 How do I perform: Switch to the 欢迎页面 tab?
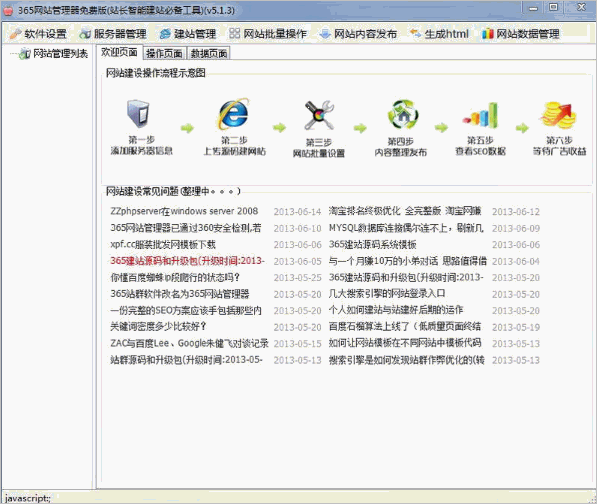click(x=119, y=53)
